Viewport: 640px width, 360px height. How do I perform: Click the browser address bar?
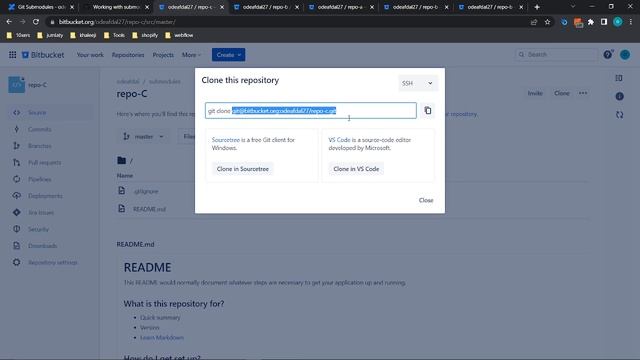(x=286, y=22)
